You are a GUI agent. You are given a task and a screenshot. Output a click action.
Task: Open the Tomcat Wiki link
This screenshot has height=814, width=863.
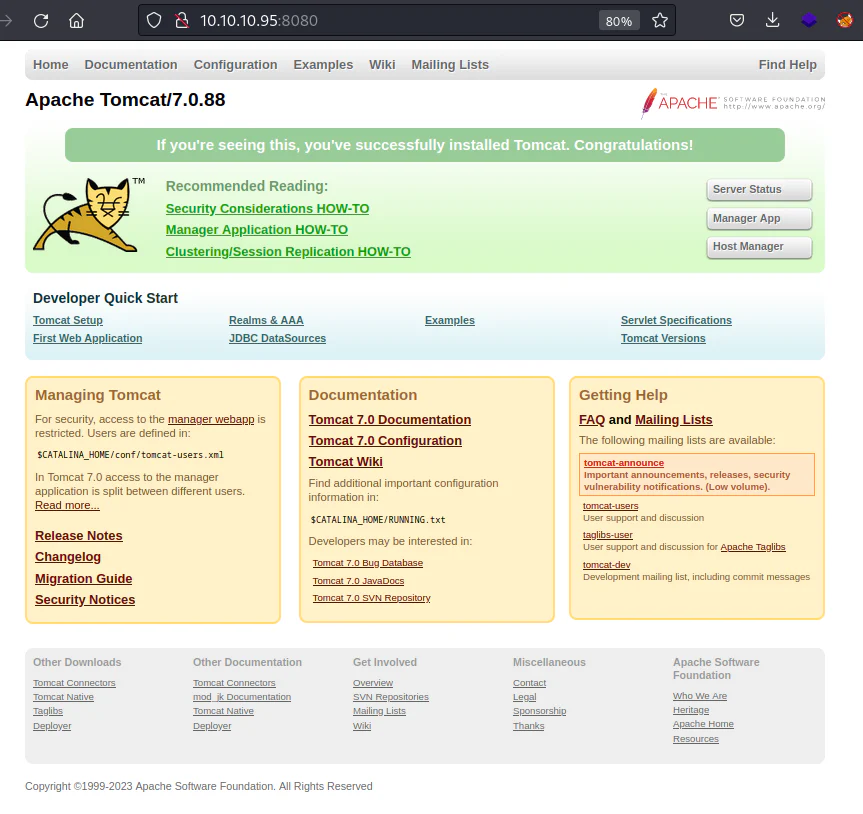click(345, 462)
